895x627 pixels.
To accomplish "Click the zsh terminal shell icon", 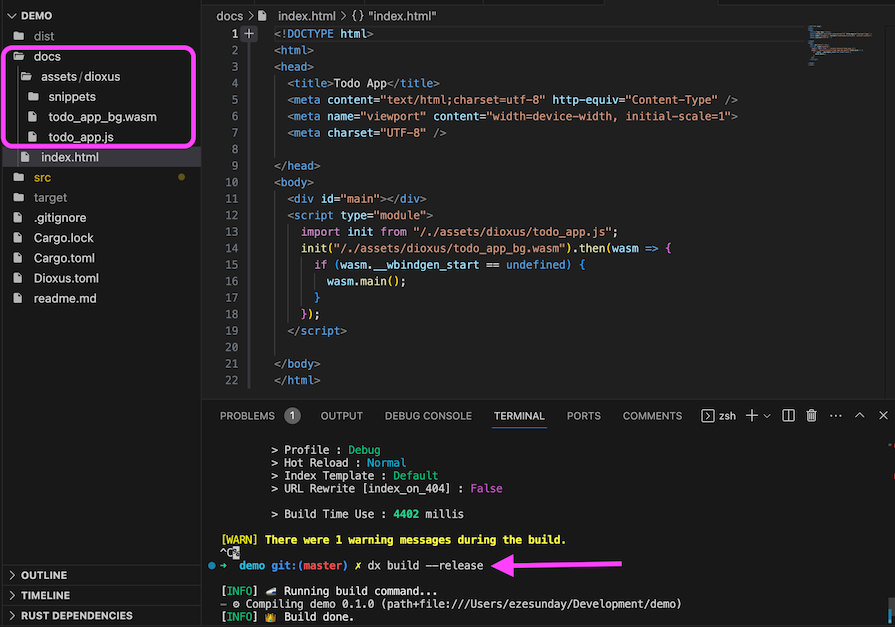I will click(x=707, y=415).
